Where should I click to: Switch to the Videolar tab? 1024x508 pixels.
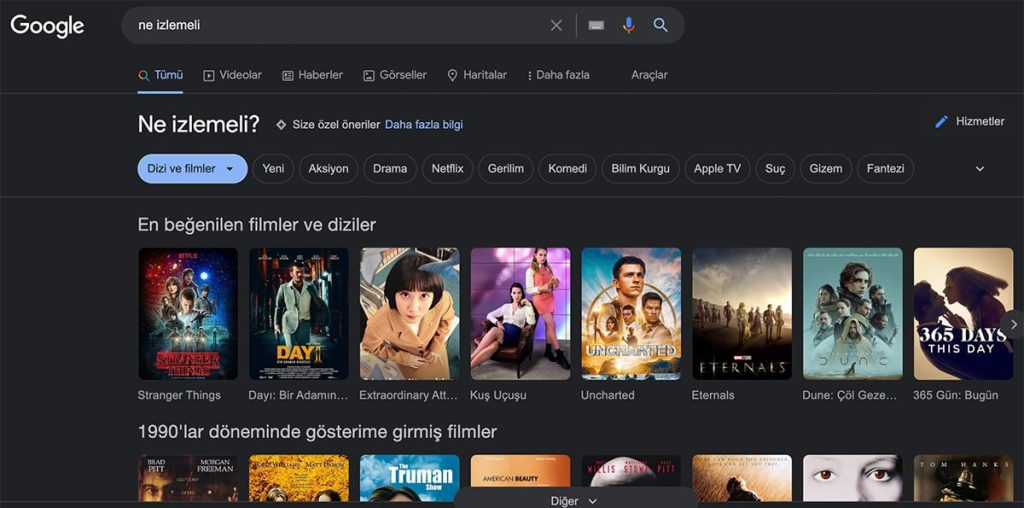coord(232,75)
